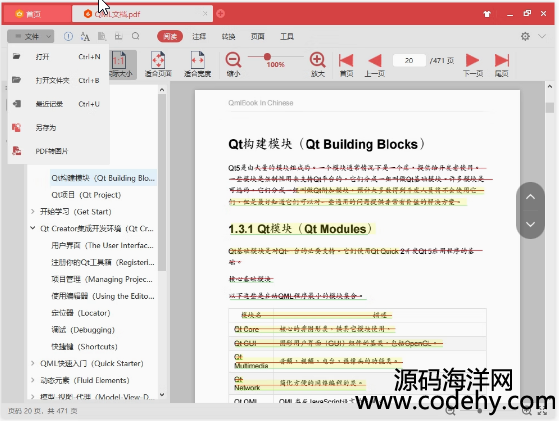This screenshot has height=421, width=560.
Task: Click the text font size icon
Action: [85, 36]
